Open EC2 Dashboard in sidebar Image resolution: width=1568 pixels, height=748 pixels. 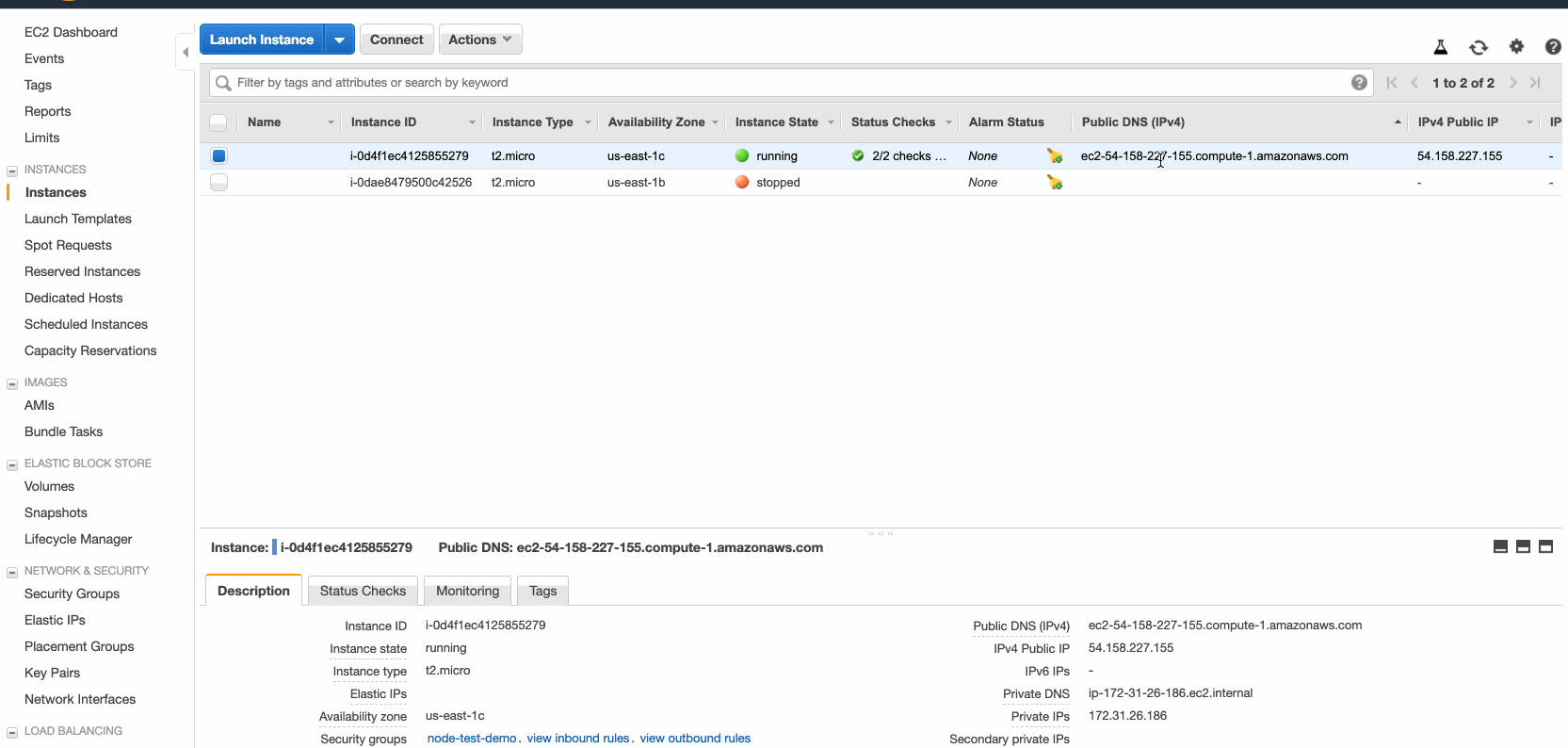(71, 32)
